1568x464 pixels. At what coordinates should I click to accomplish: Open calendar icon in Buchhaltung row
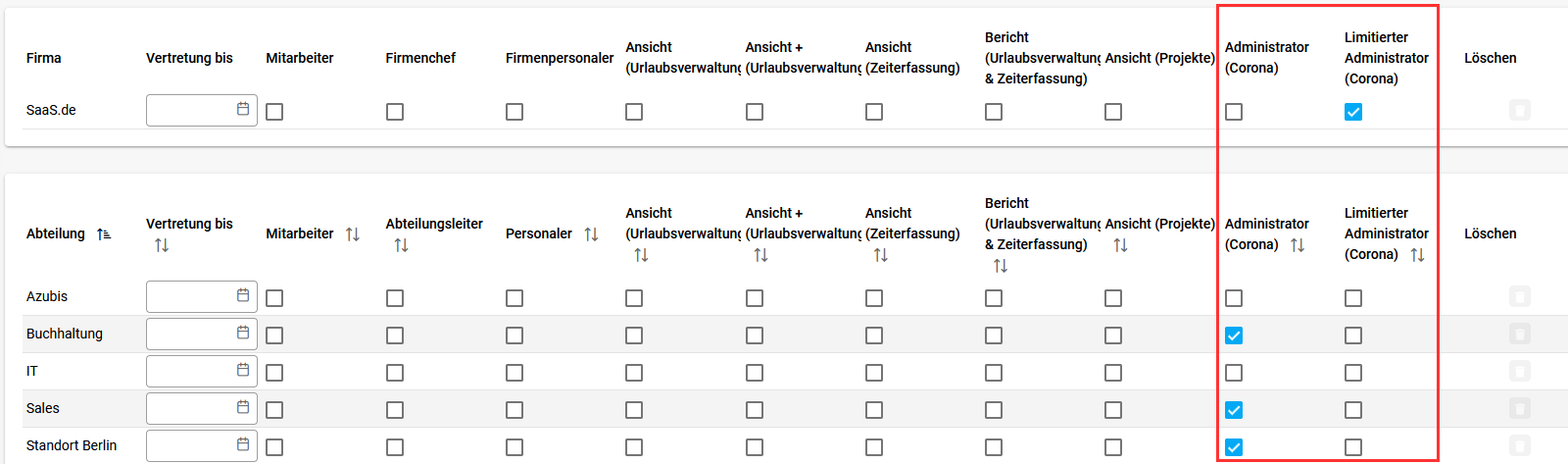(243, 332)
